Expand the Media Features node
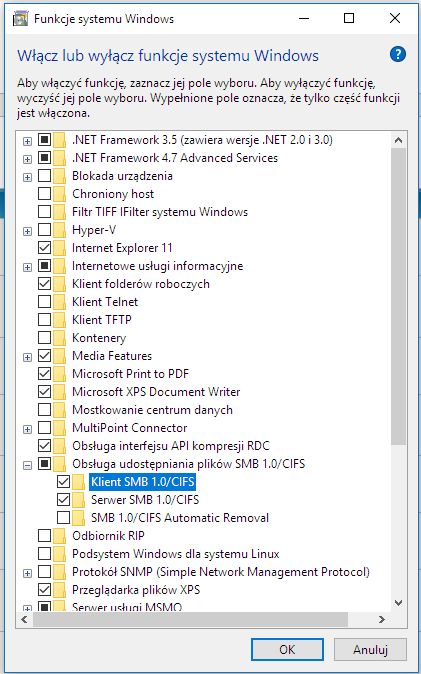The width and height of the screenshot is (421, 674). point(28,357)
